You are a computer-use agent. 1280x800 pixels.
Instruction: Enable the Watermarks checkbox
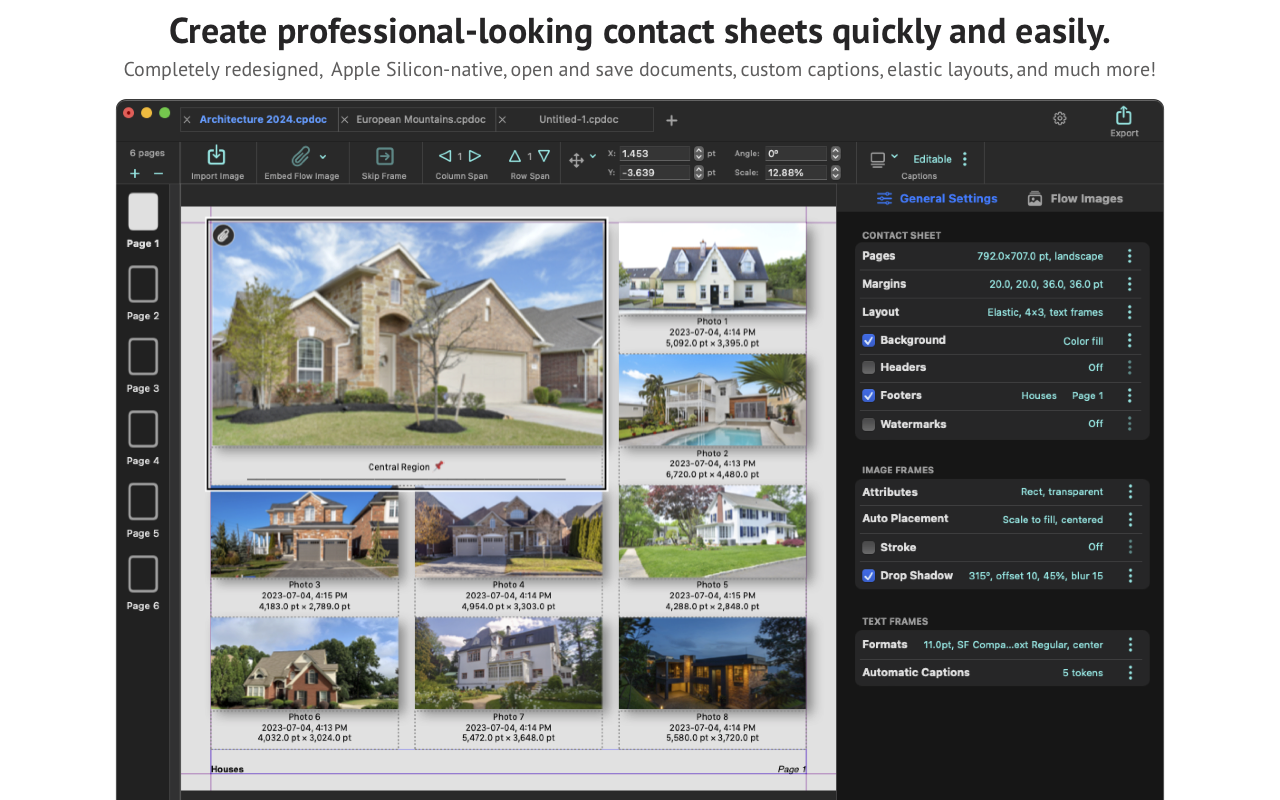(869, 424)
